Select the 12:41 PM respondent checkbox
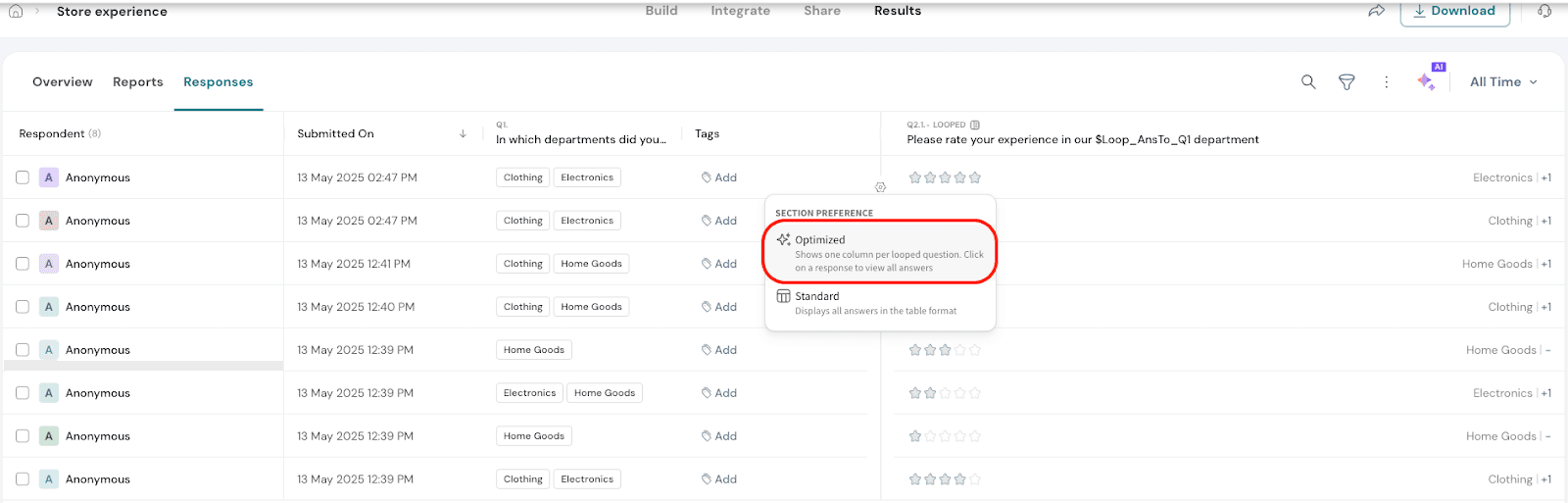1568x503 pixels. [23, 264]
